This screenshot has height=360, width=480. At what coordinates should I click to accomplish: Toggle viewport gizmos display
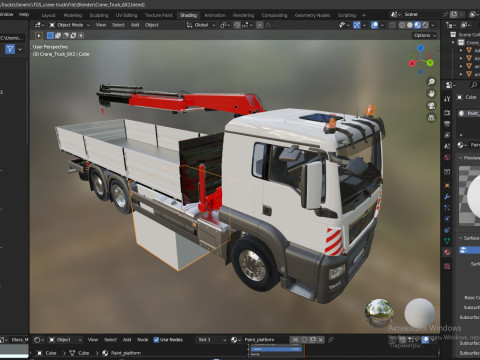[x=357, y=25]
